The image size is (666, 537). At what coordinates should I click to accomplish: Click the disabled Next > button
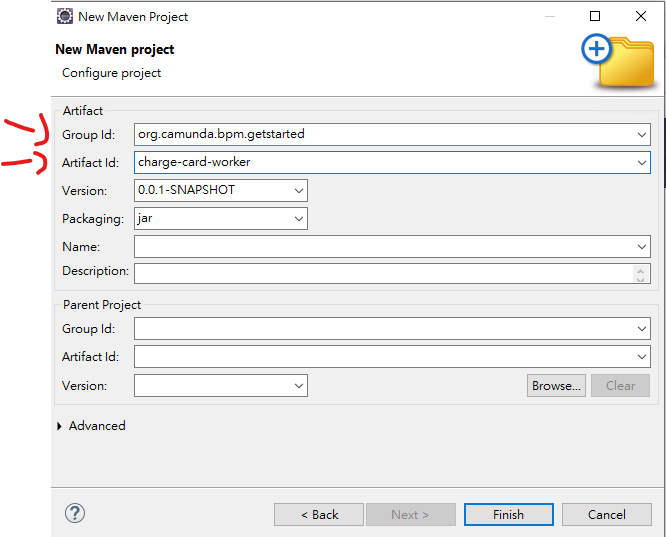point(411,514)
